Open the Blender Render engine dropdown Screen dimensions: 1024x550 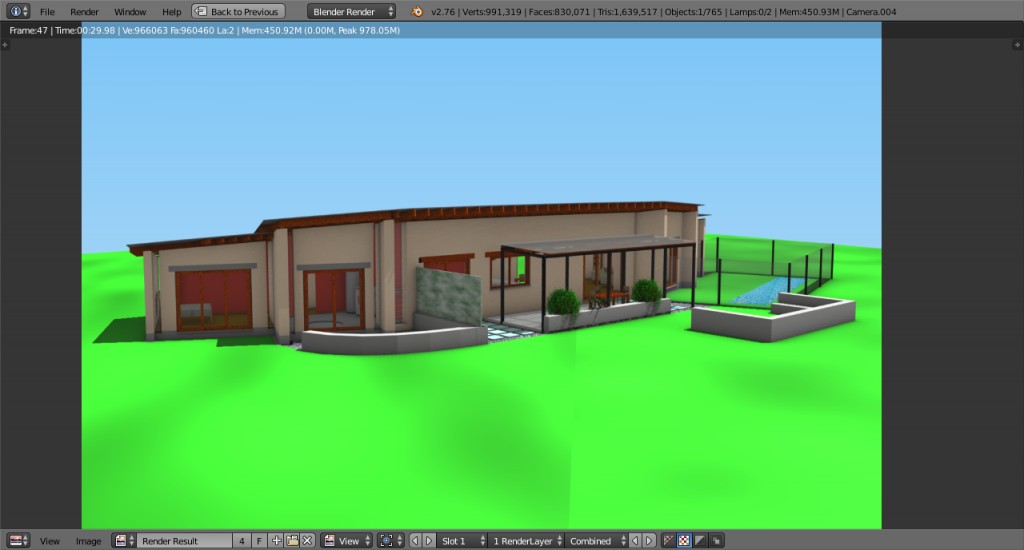[351, 12]
